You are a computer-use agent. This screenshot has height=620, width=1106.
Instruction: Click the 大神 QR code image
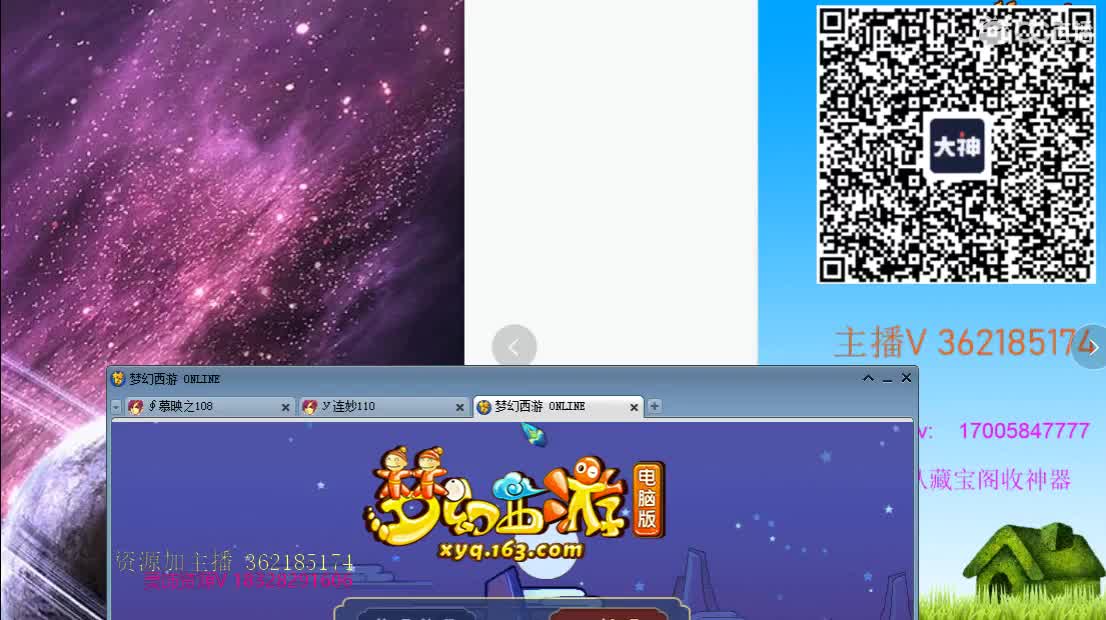click(956, 145)
